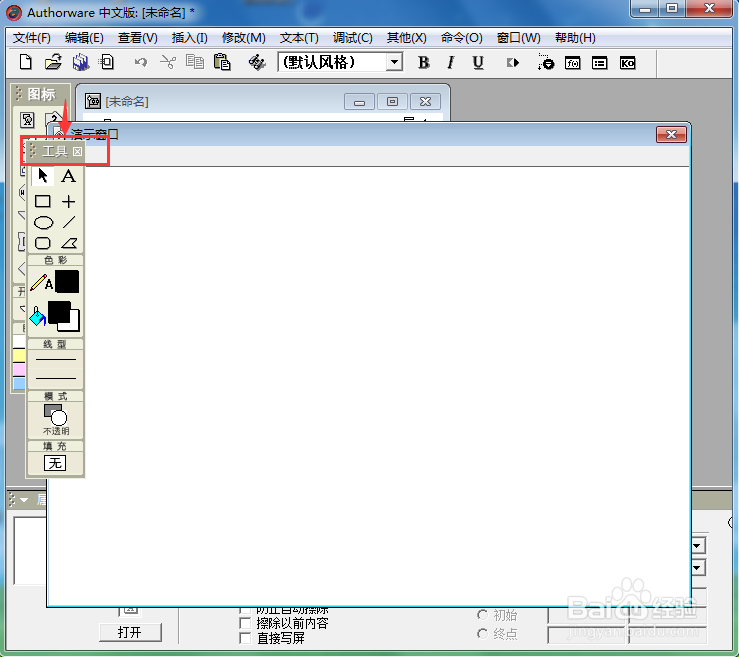Click the paint bucket fill color swatch
739x657 pixels.
pyautogui.click(x=59, y=312)
